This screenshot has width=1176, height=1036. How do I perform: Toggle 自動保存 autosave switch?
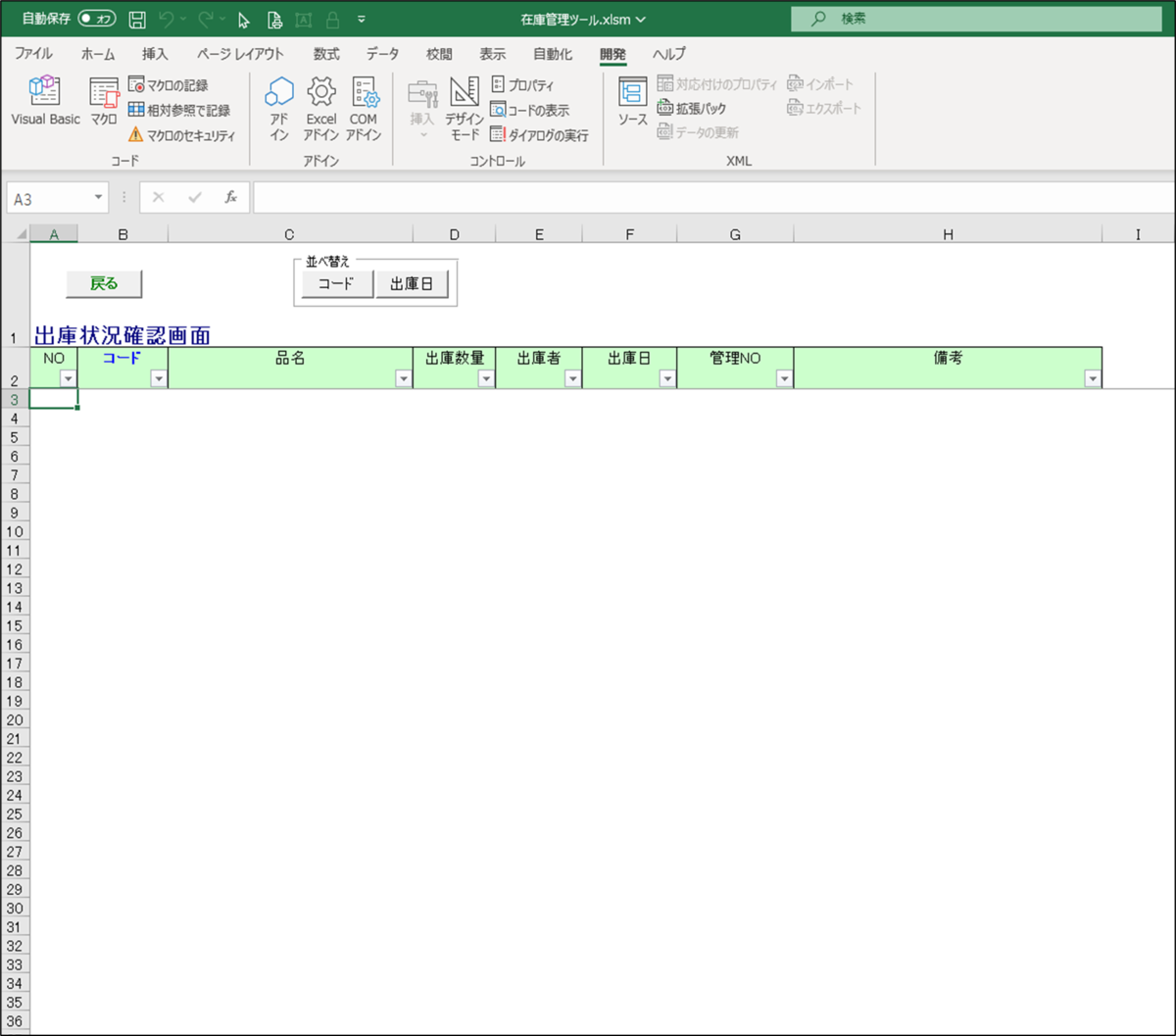97,20
